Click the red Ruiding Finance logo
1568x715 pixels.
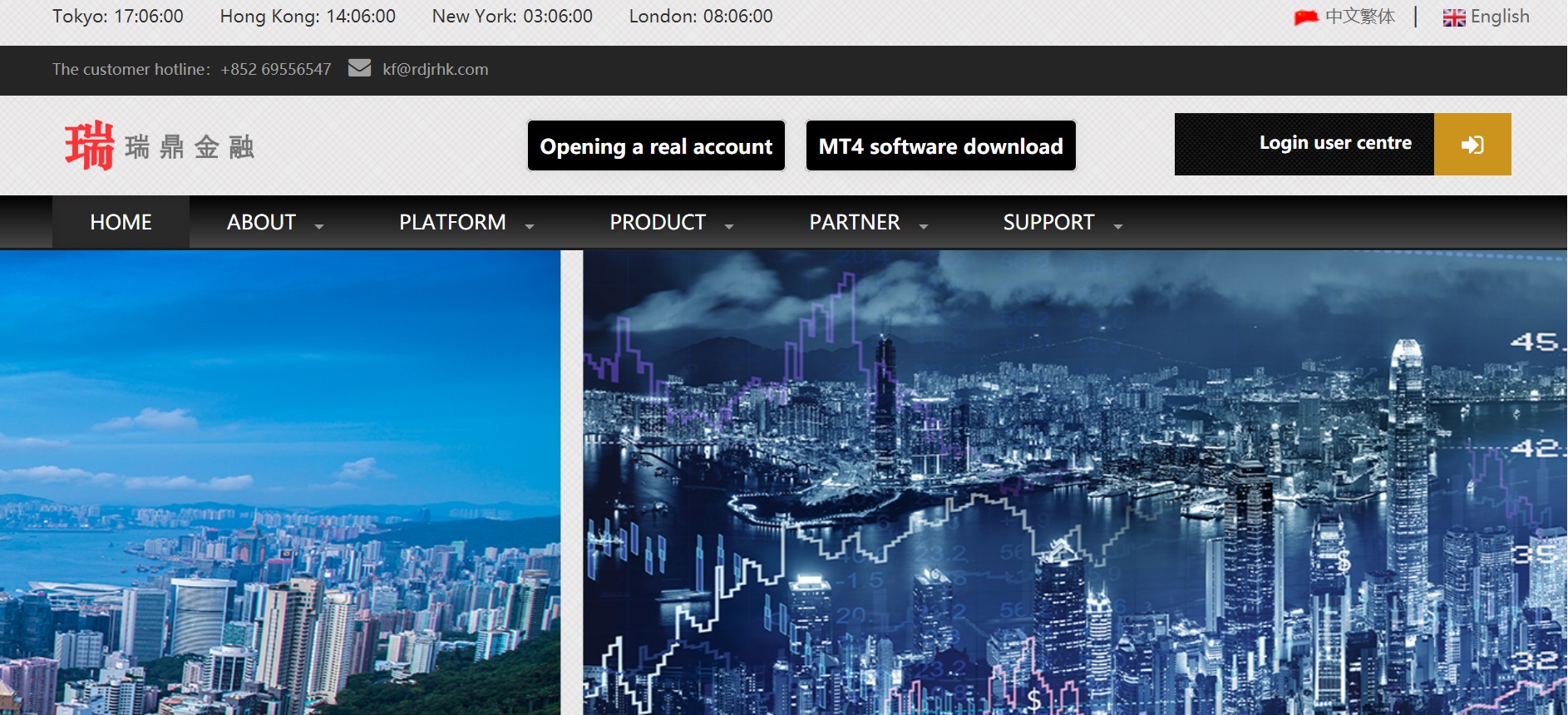point(158,145)
